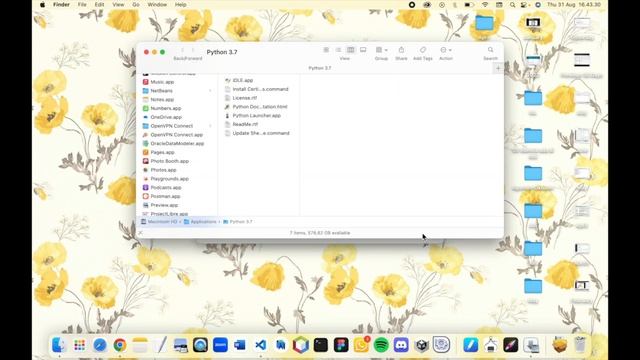The image size is (640, 360).
Task: Select the Python 3.7 tab
Action: (x=320, y=68)
